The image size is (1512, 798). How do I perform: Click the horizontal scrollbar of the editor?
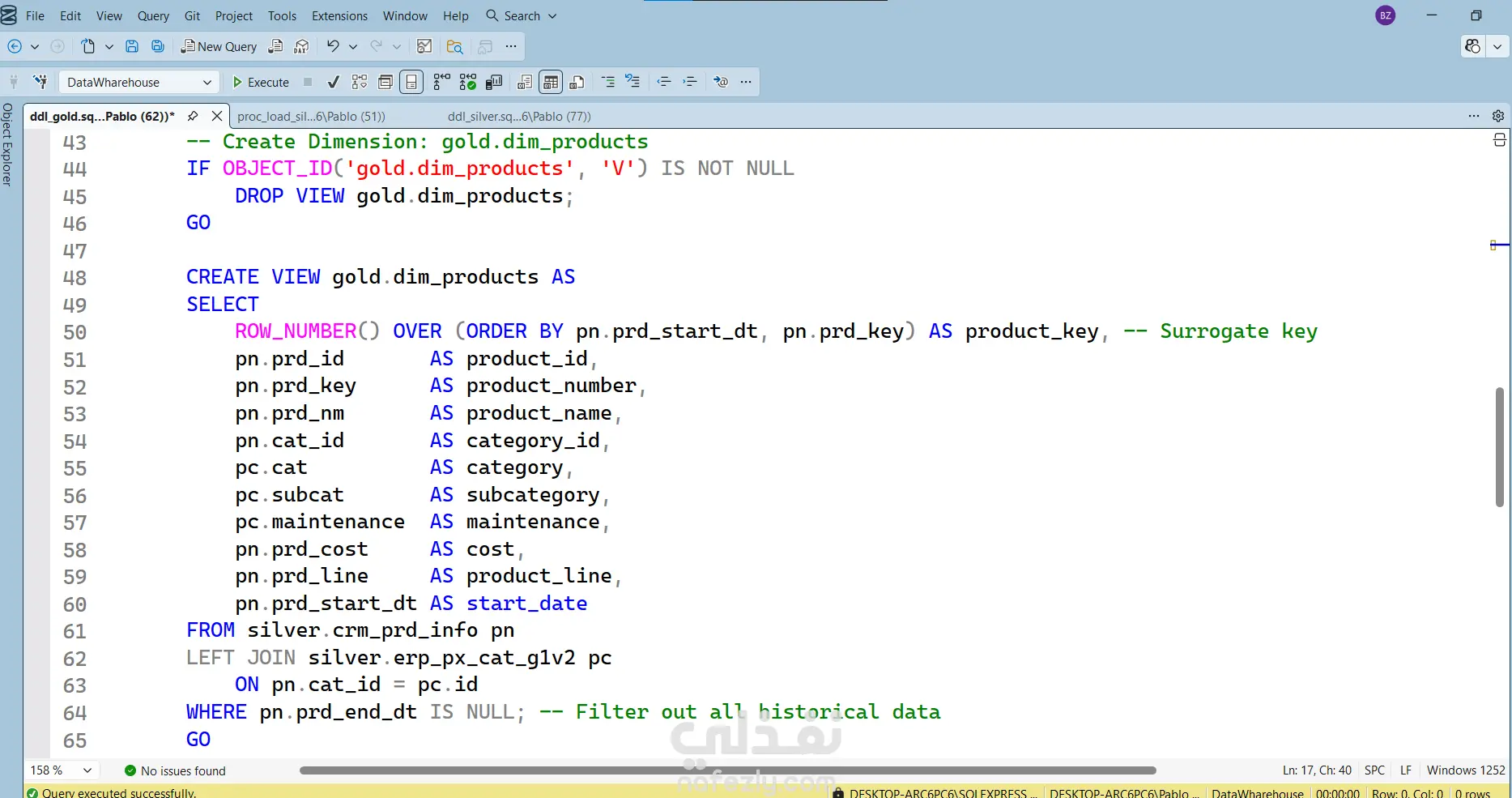pos(727,770)
